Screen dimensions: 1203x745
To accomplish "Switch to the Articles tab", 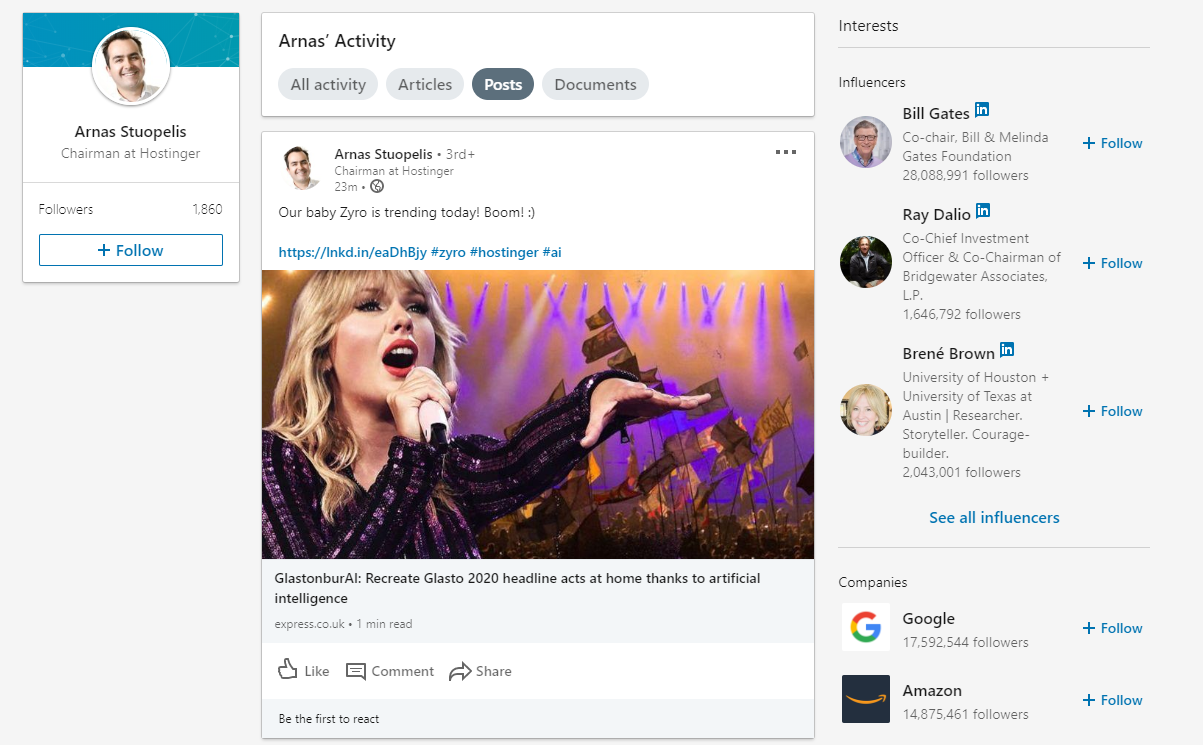I will (x=425, y=84).
